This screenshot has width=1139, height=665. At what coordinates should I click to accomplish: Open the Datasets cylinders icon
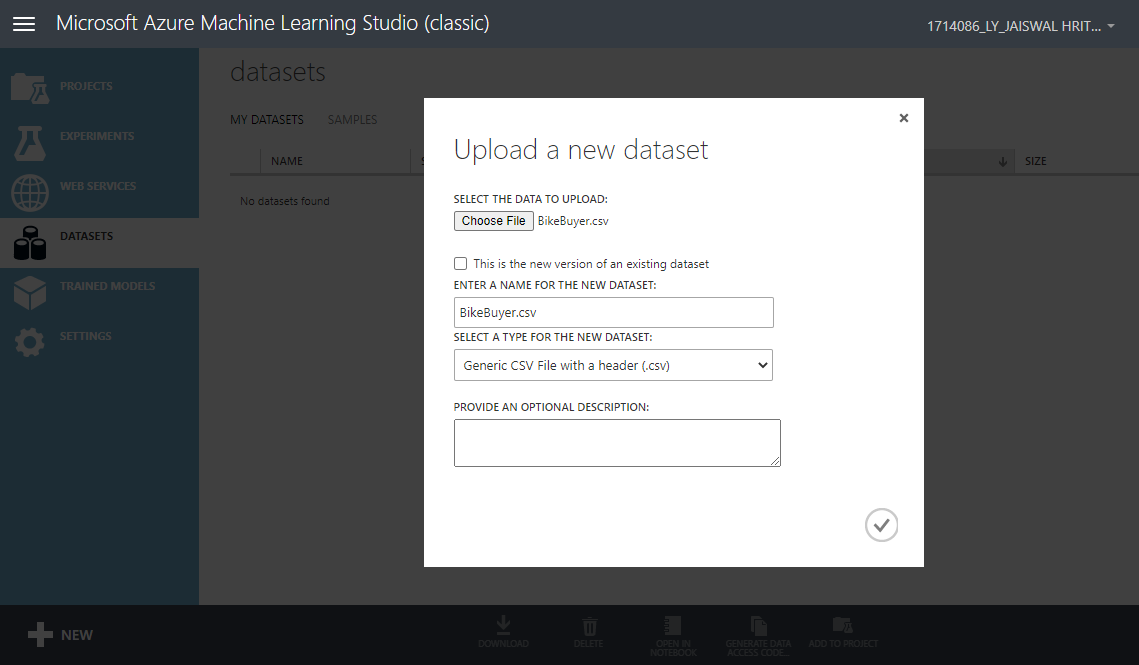pyautogui.click(x=30, y=243)
